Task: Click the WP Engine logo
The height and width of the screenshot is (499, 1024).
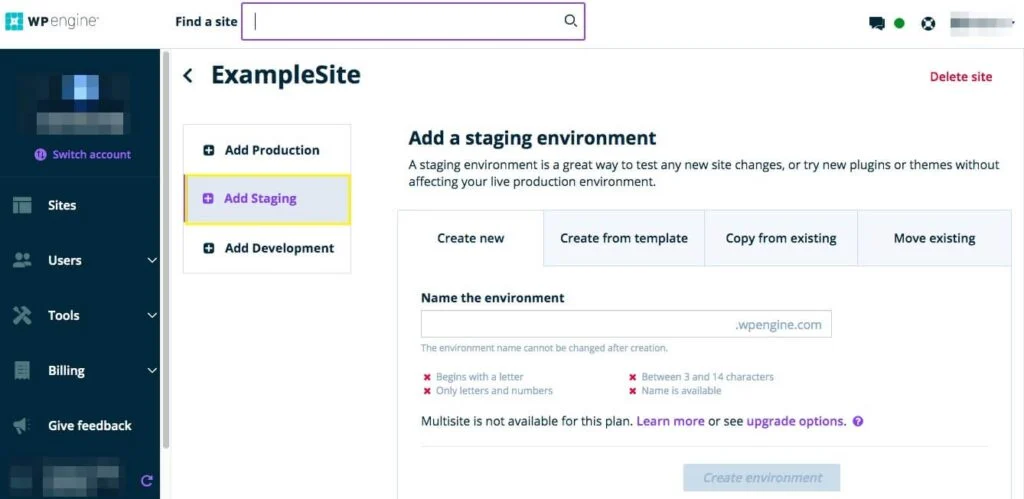Action: [x=52, y=21]
